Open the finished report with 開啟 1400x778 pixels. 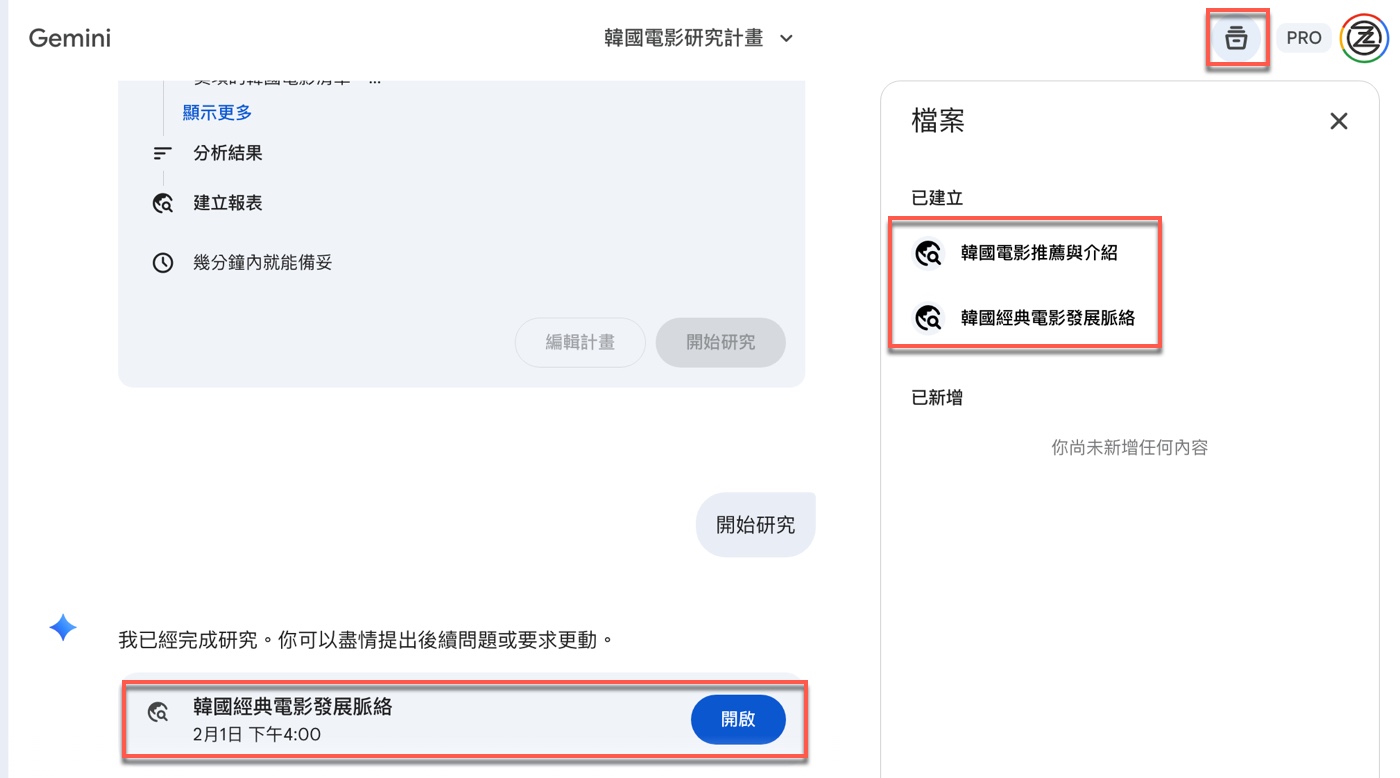click(738, 719)
